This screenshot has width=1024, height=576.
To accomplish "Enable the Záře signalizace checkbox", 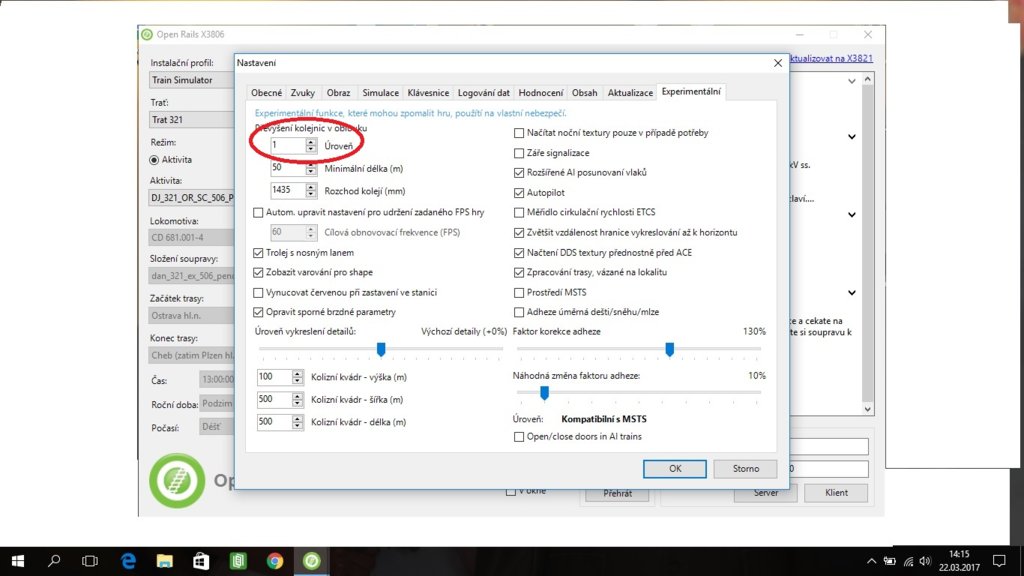I will tap(519, 153).
